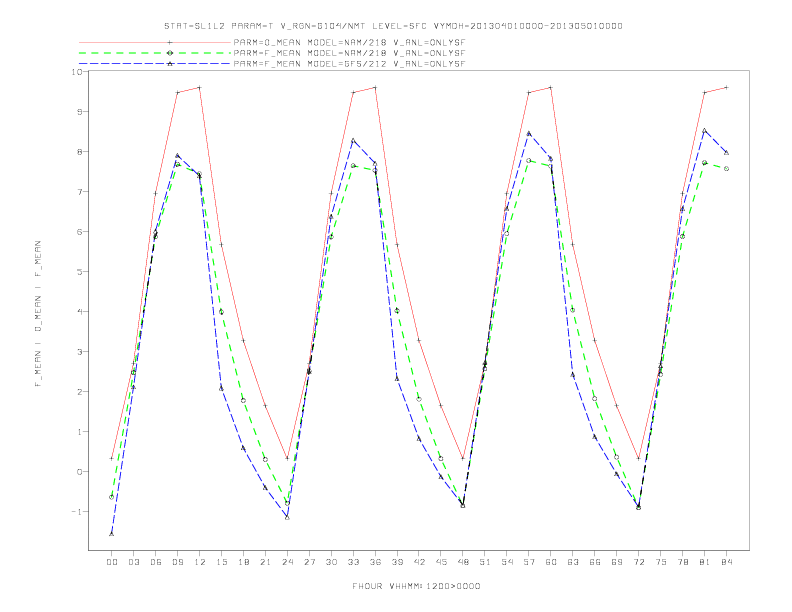The width and height of the screenshot is (792, 612).
Task: Click x-axis tick label 39
Action: pos(397,562)
